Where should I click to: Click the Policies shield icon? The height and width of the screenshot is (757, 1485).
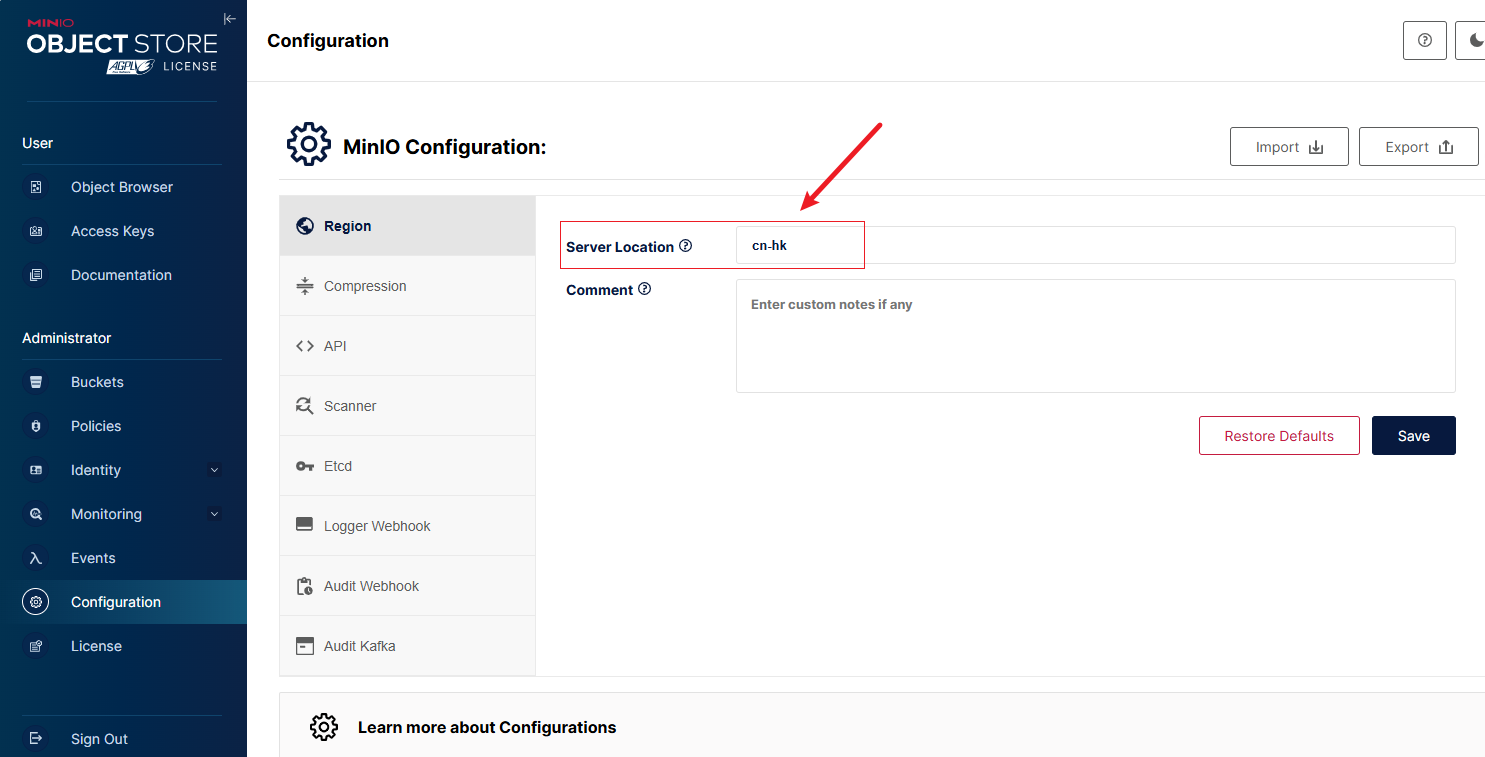[x=36, y=426]
